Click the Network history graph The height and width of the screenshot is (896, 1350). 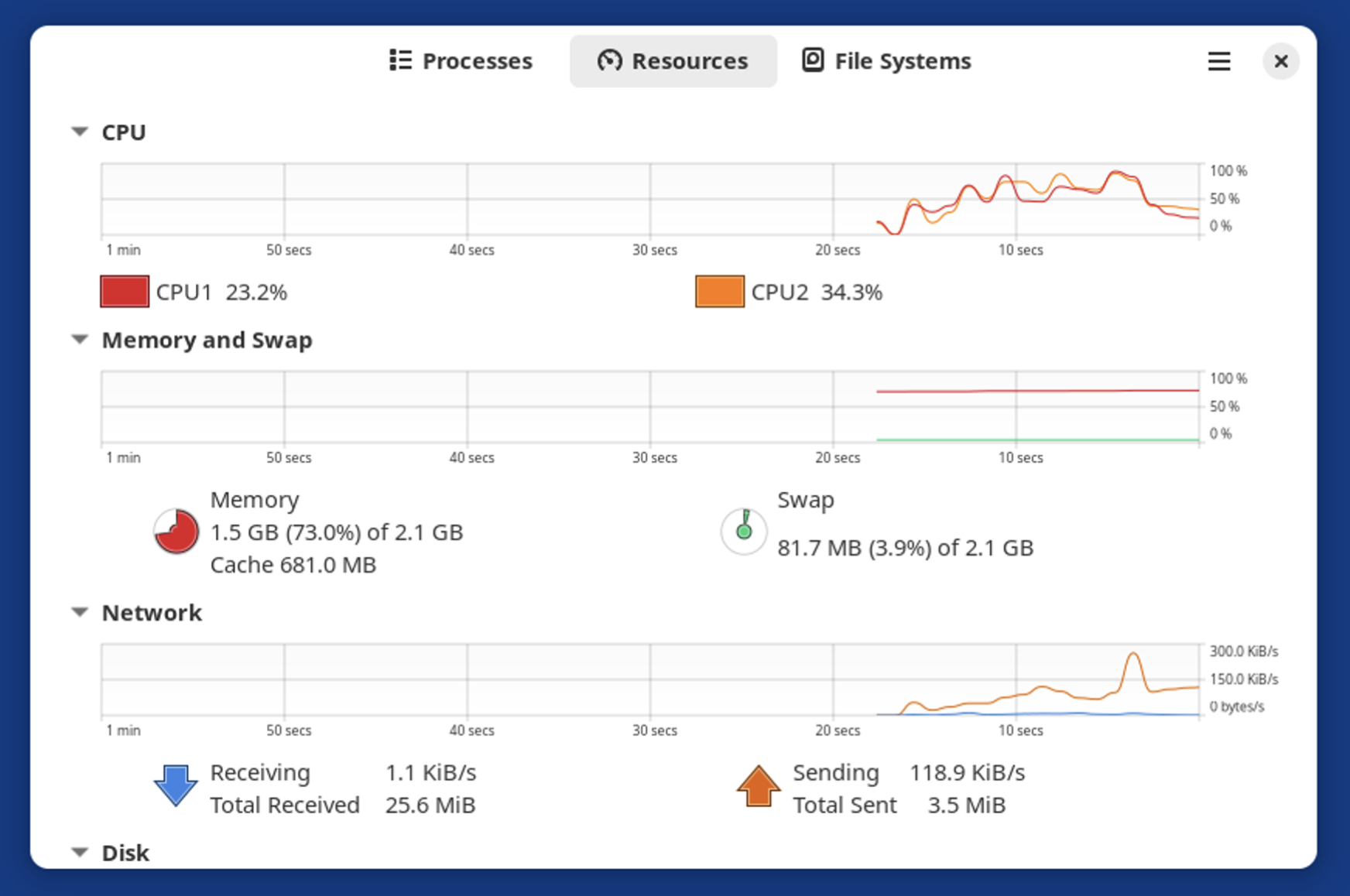[x=650, y=679]
